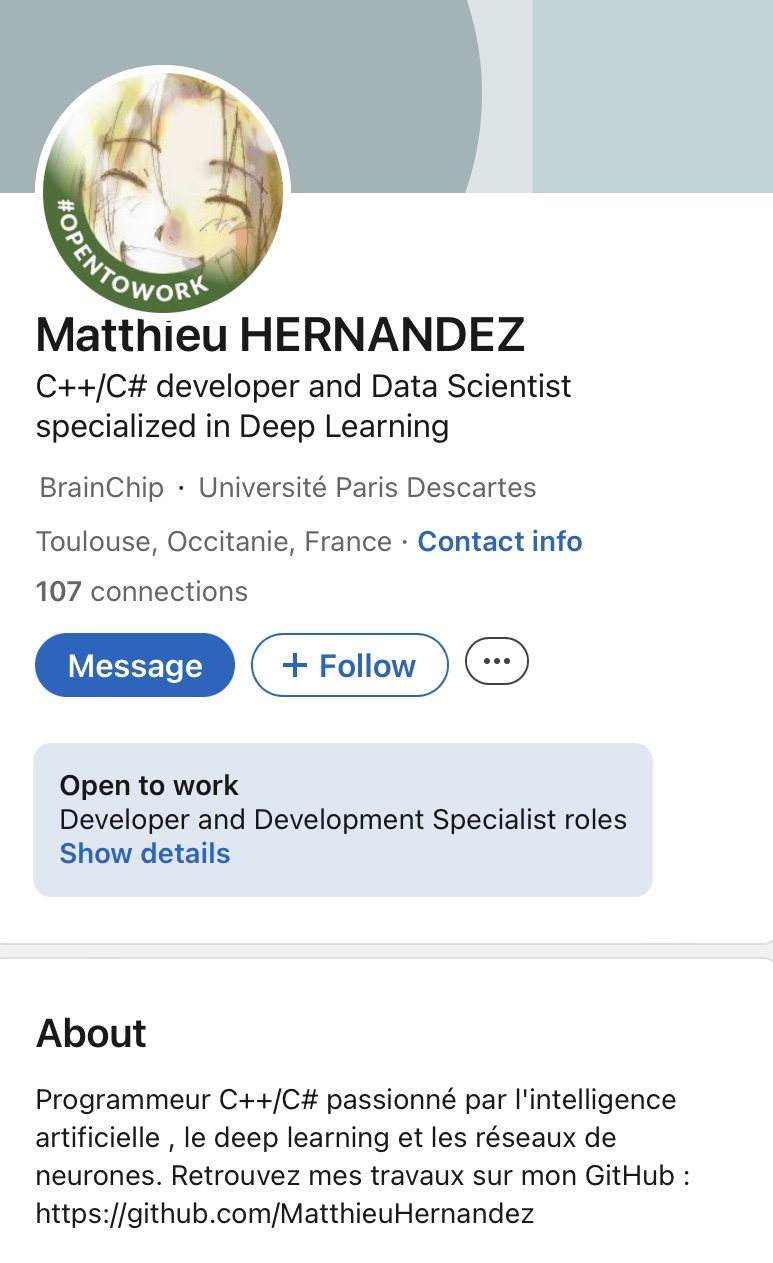This screenshot has height=1263, width=773.
Task: Click the Open to work card title
Action: pos(149,786)
